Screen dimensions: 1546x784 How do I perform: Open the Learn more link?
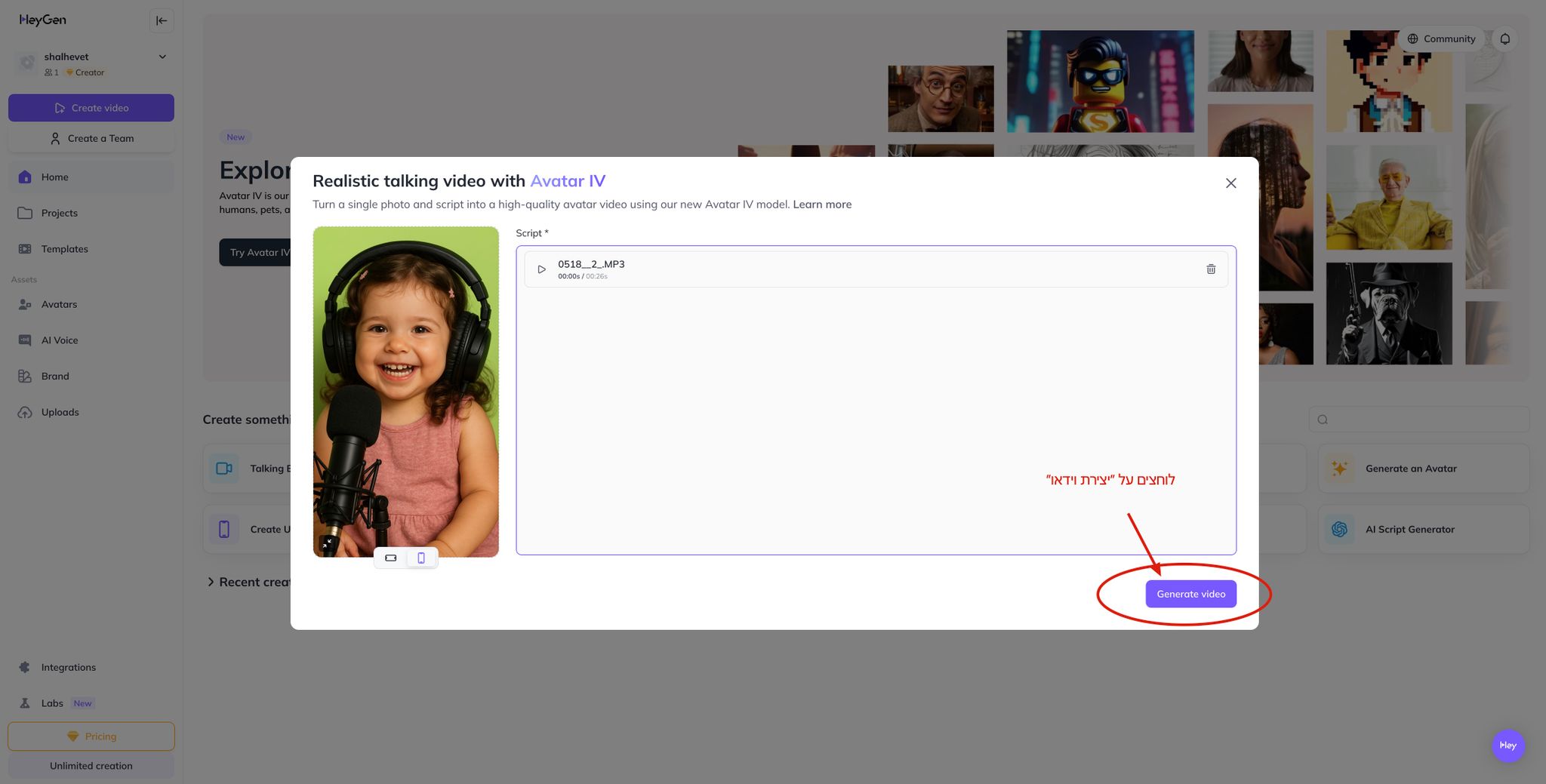pyautogui.click(x=821, y=204)
